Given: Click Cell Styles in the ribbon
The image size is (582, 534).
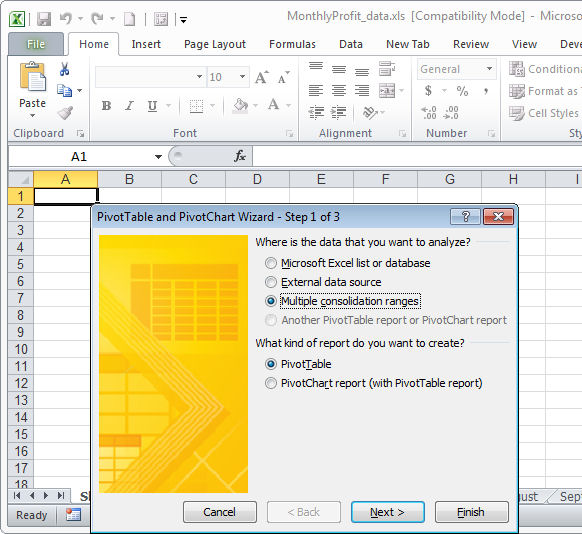Looking at the screenshot, I should [545, 113].
